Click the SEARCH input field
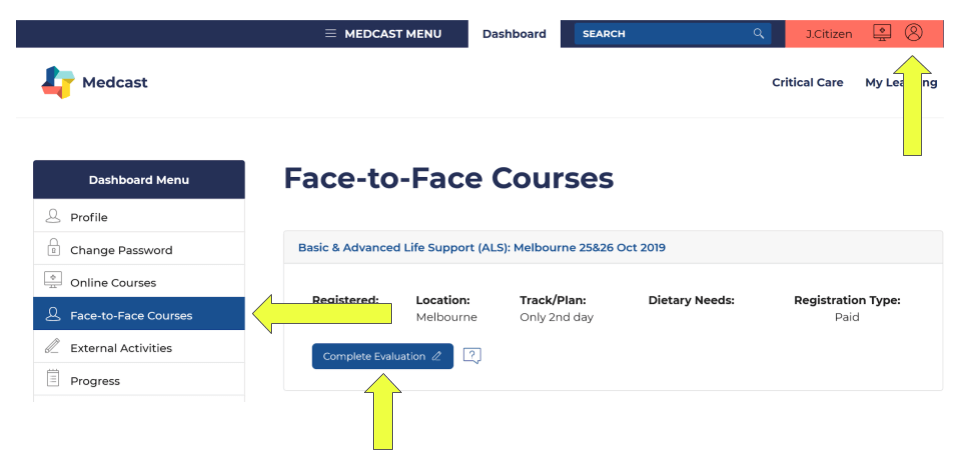The width and height of the screenshot is (960, 464). coord(672,34)
